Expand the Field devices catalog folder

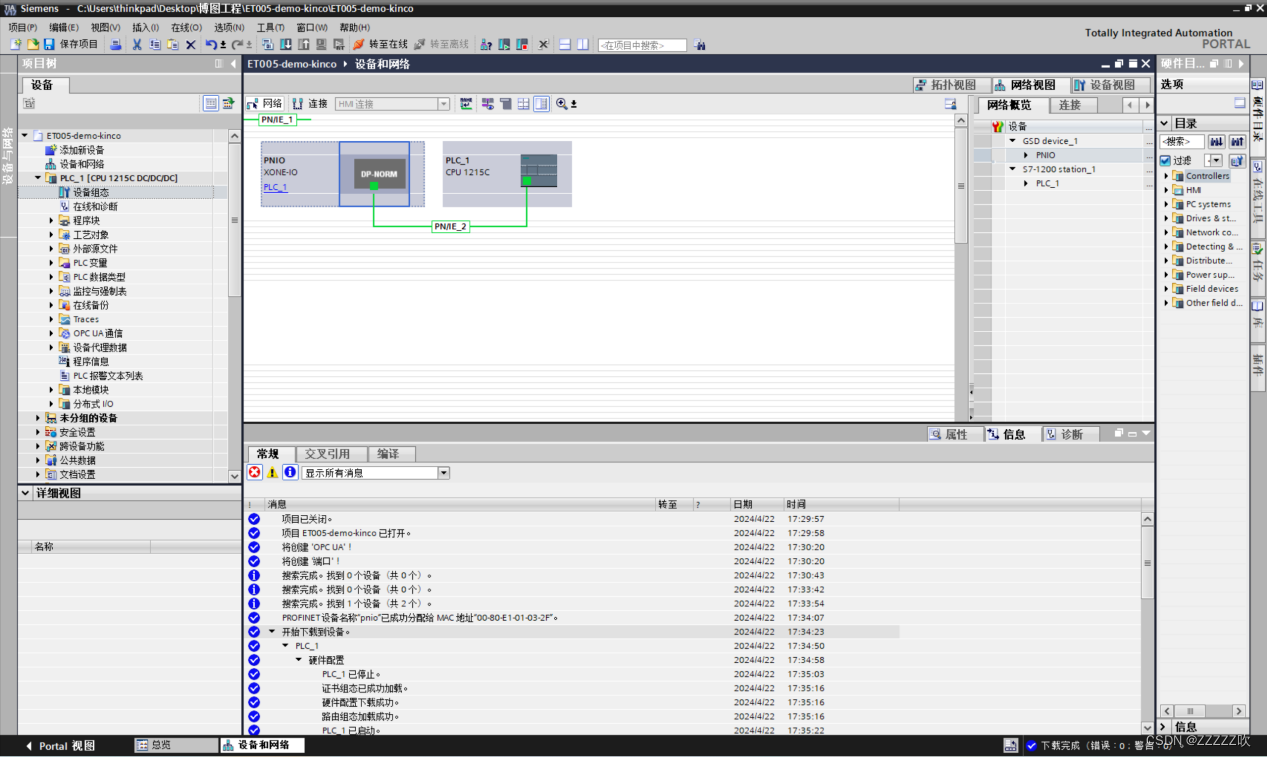[x=1166, y=289]
